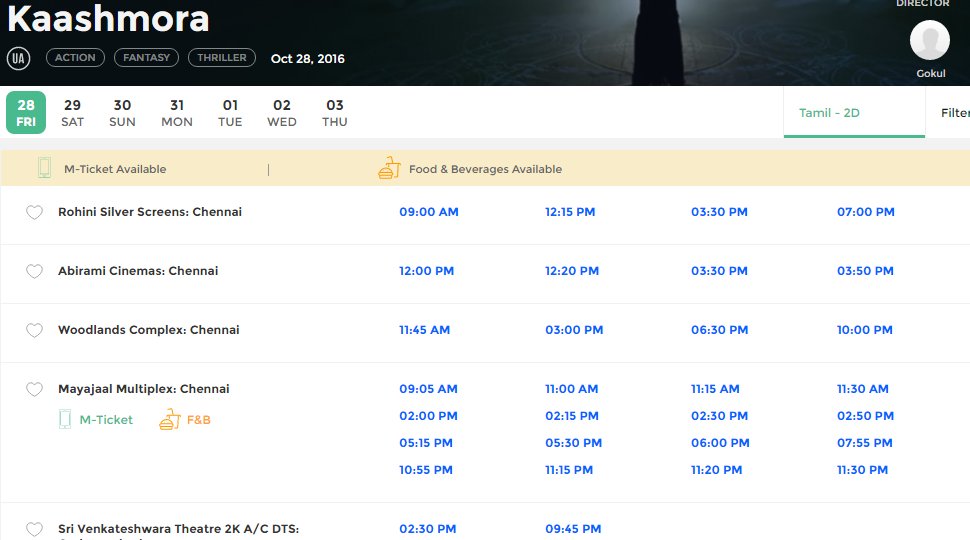Click the Food & Beverages icon in legend bar
This screenshot has height=540, width=970.
click(390, 168)
